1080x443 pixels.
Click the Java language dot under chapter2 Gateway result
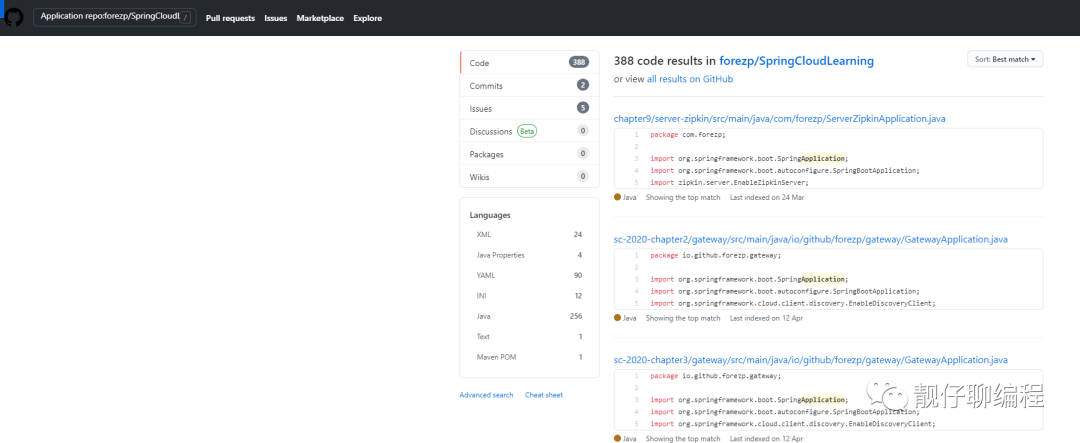point(618,318)
